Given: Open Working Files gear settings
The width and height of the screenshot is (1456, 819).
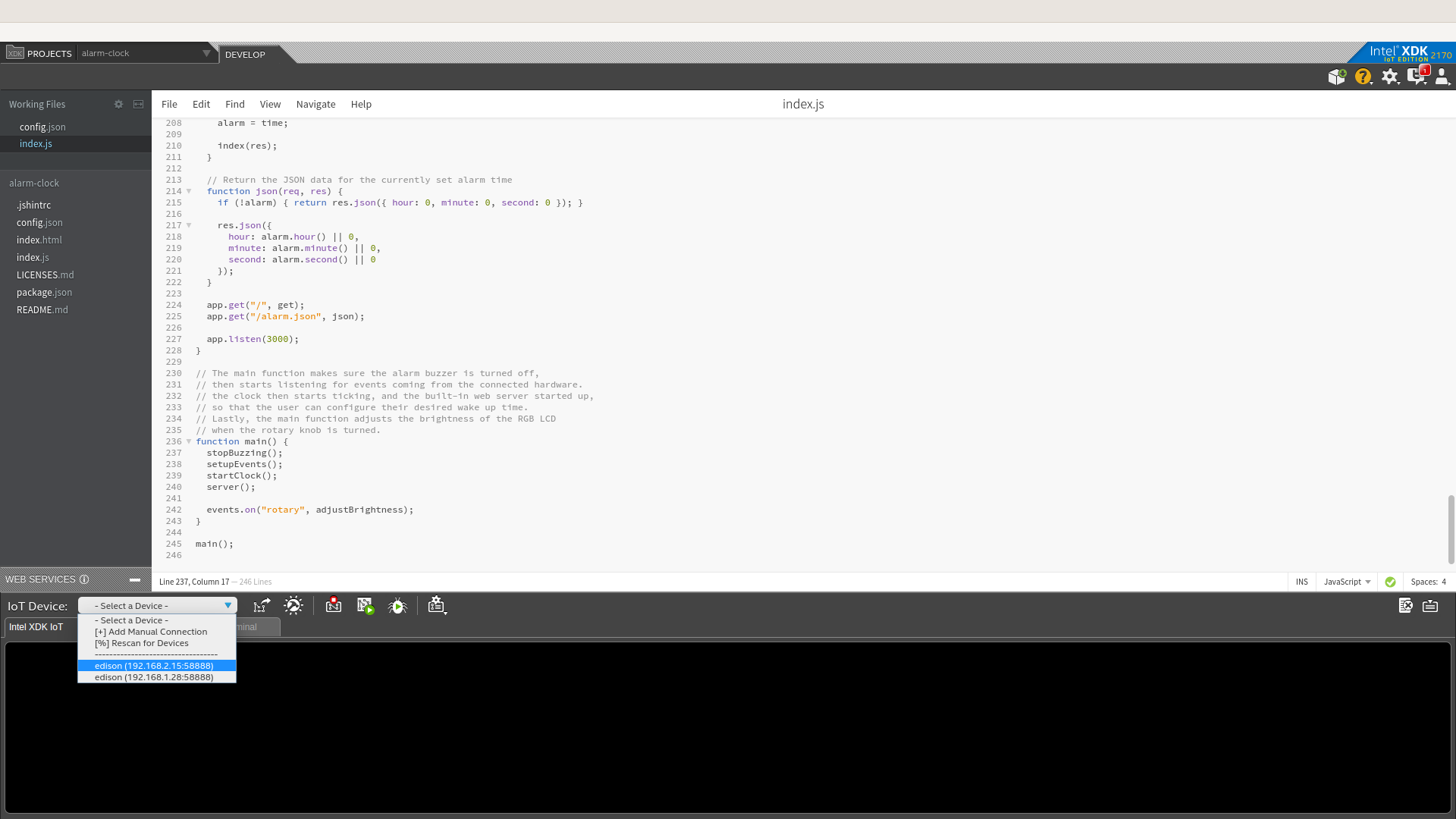Looking at the screenshot, I should pyautogui.click(x=118, y=104).
